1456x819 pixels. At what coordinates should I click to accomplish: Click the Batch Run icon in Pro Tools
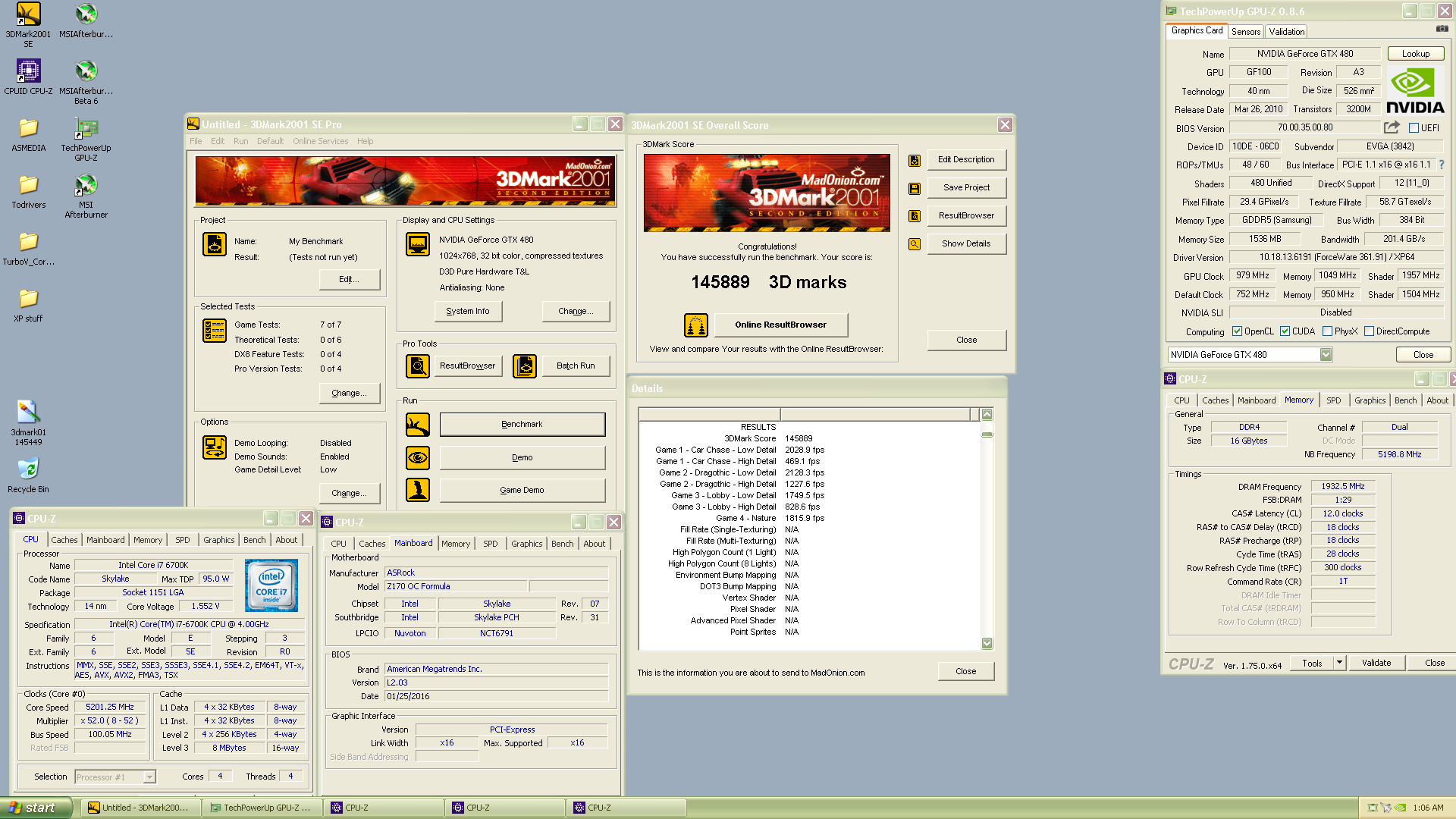525,366
